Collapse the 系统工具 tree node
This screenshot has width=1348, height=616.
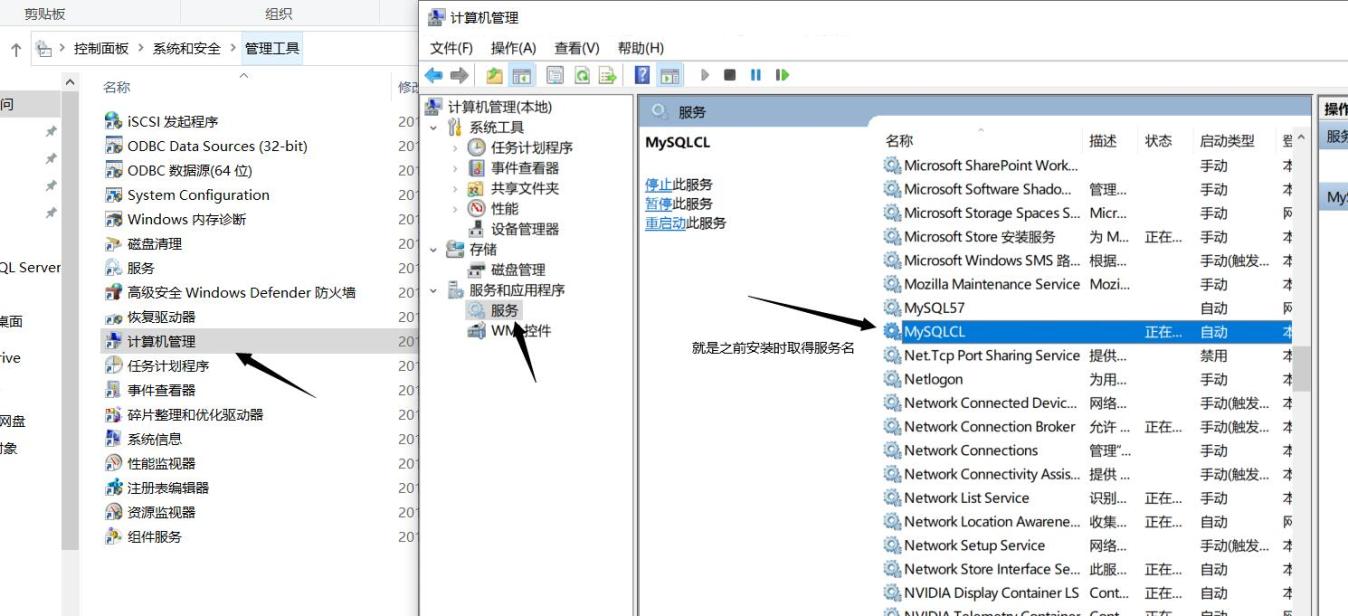point(434,127)
